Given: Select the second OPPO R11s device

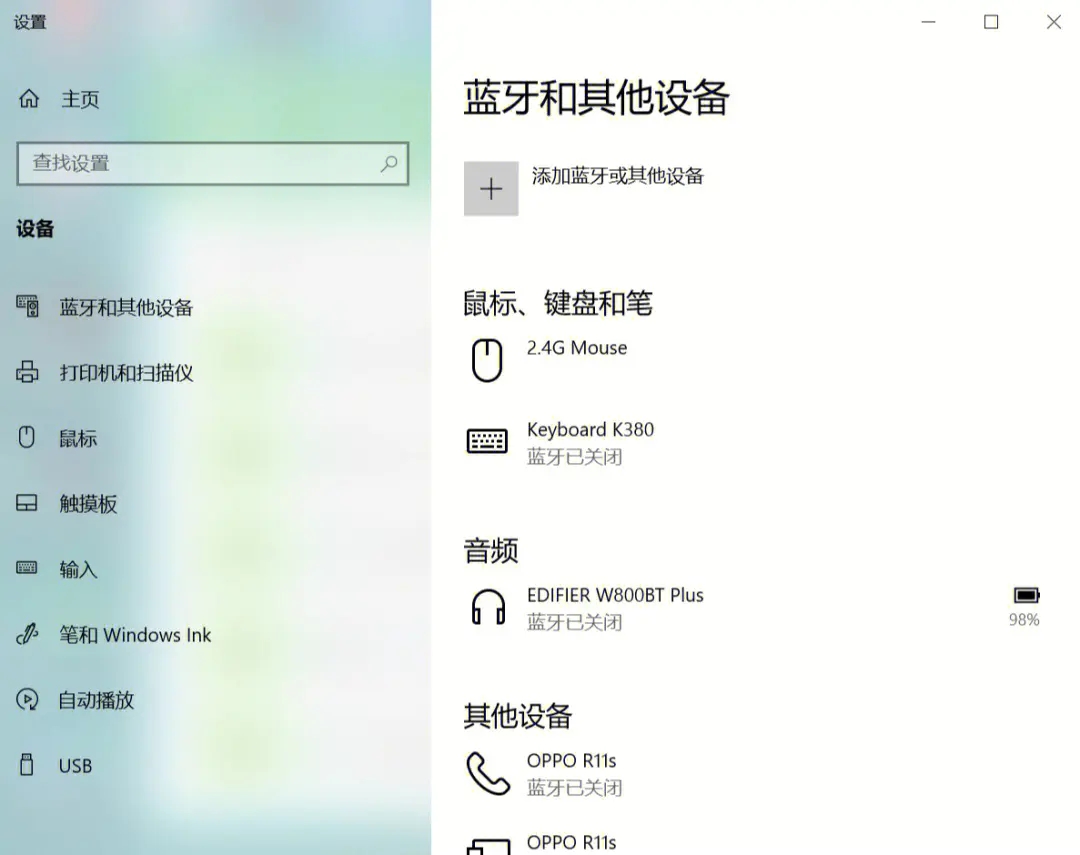Looking at the screenshot, I should coord(573,843).
